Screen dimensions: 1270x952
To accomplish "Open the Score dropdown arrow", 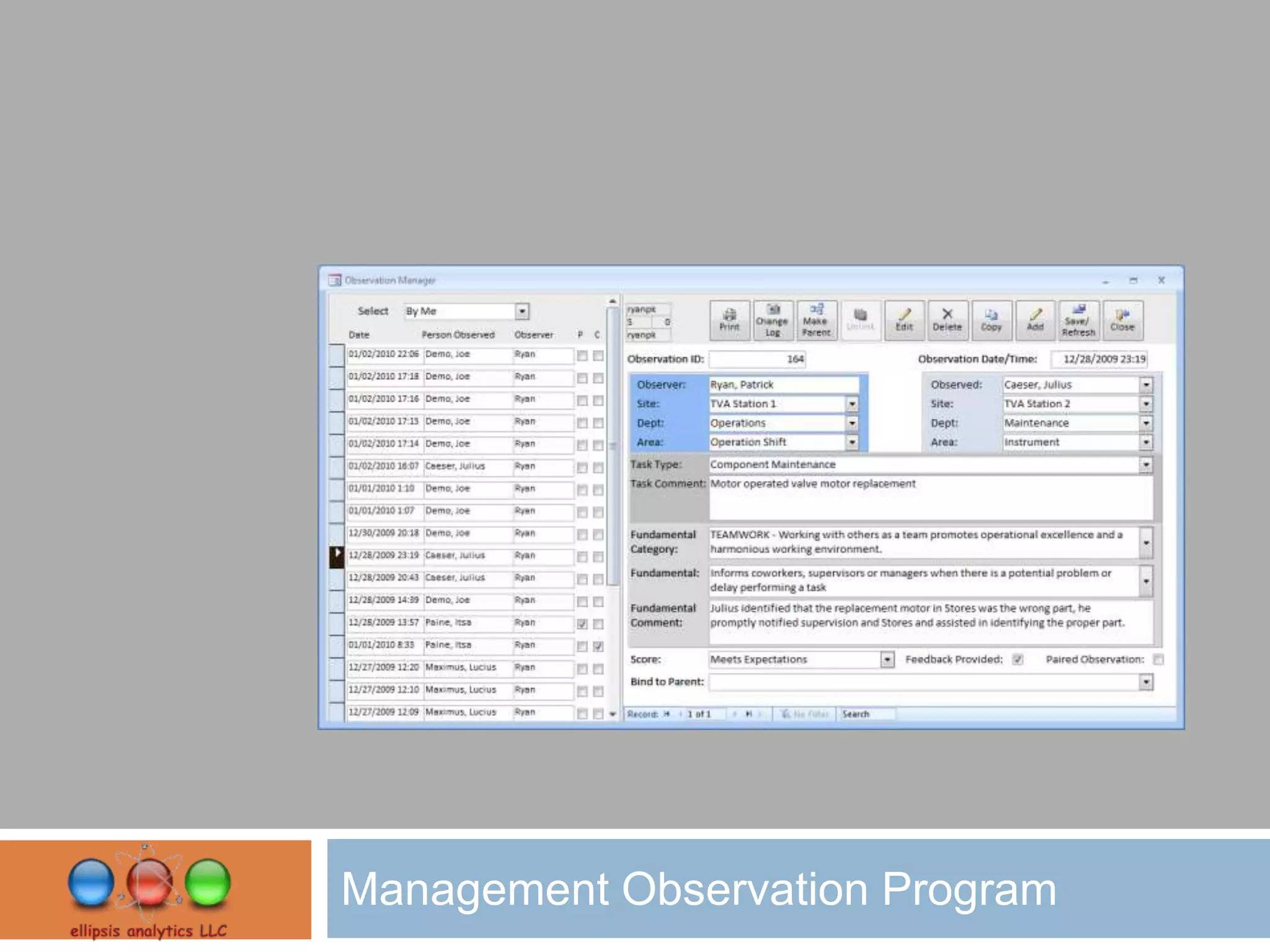I will pos(887,659).
